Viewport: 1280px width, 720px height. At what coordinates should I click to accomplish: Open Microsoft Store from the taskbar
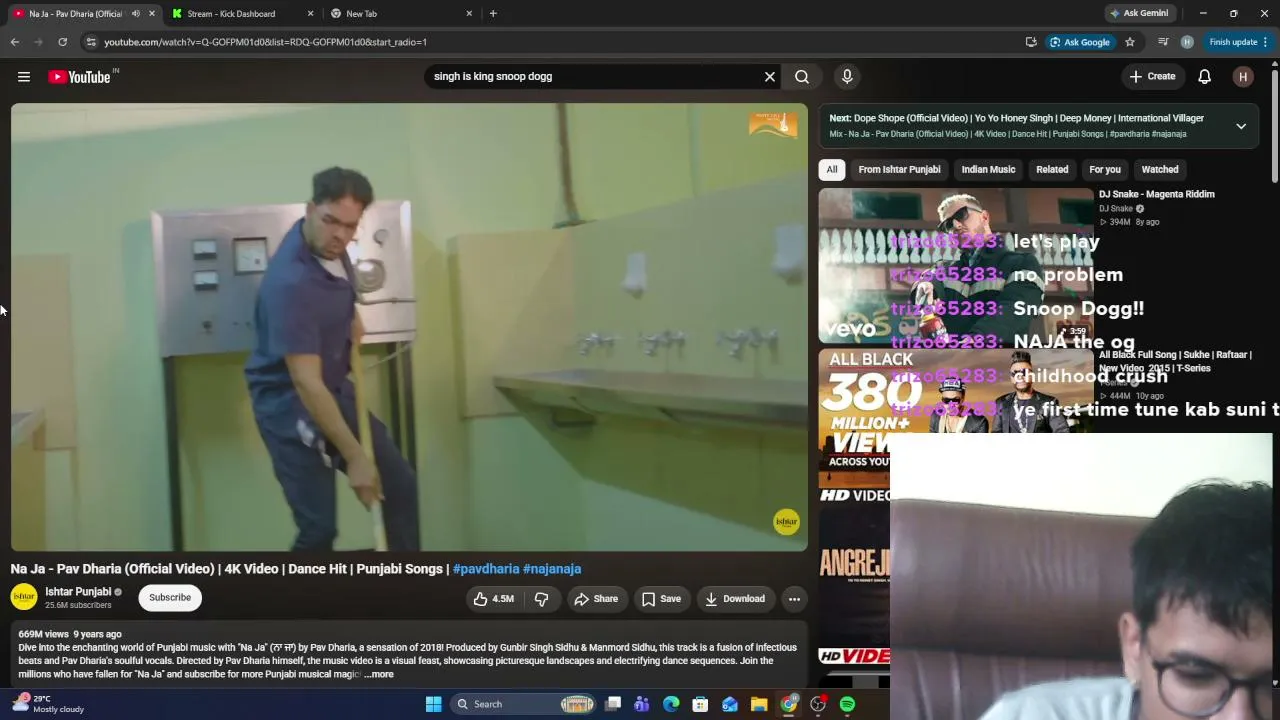tap(700, 704)
